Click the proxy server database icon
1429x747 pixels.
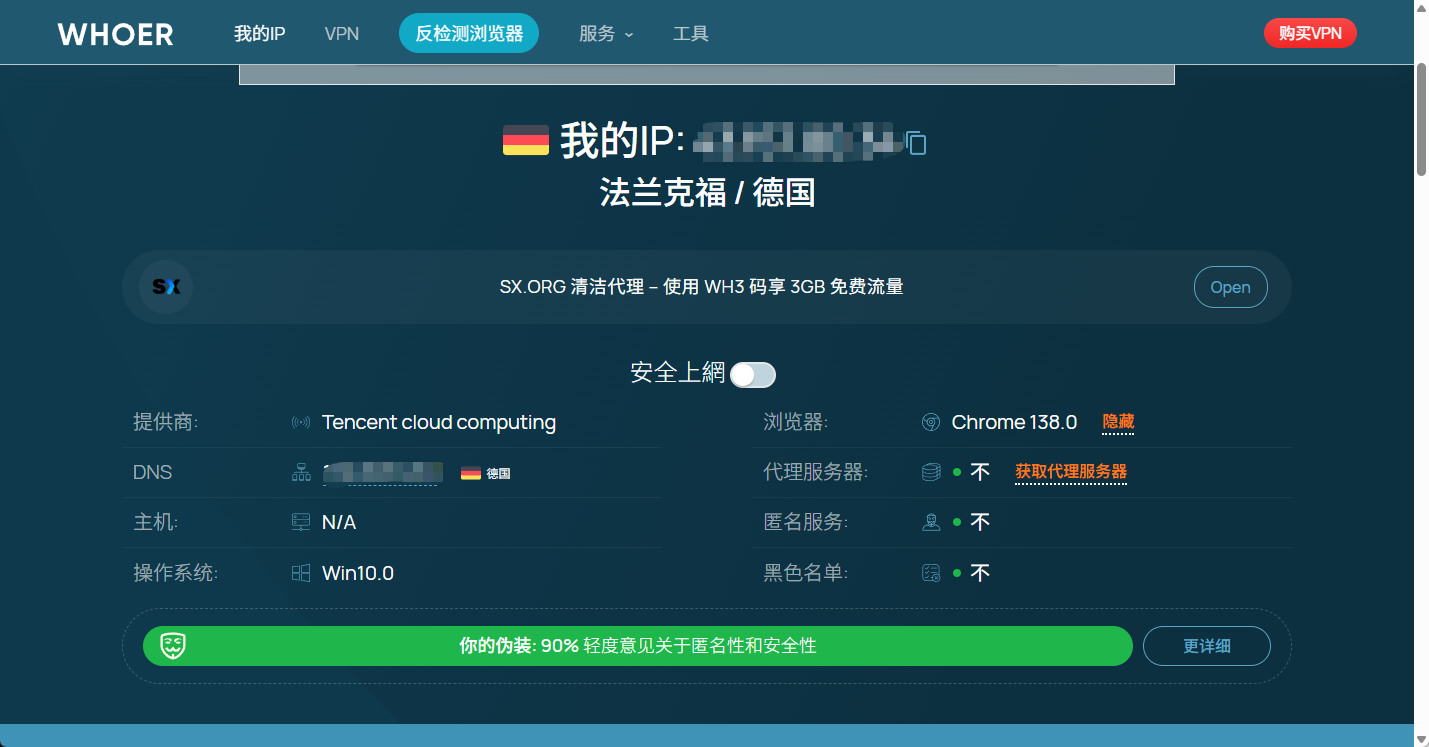[x=931, y=472]
